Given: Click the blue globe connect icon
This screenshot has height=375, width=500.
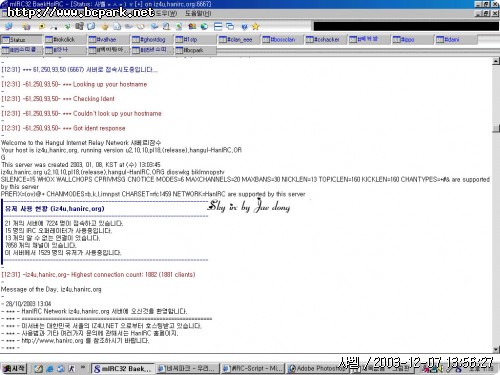Looking at the screenshot, I should 9,26.
